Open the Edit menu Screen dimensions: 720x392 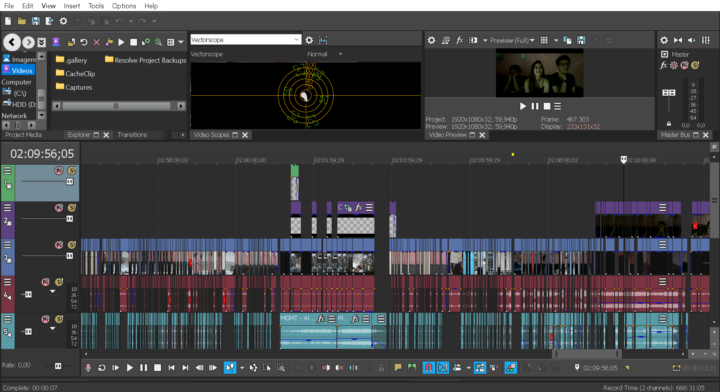(28, 6)
